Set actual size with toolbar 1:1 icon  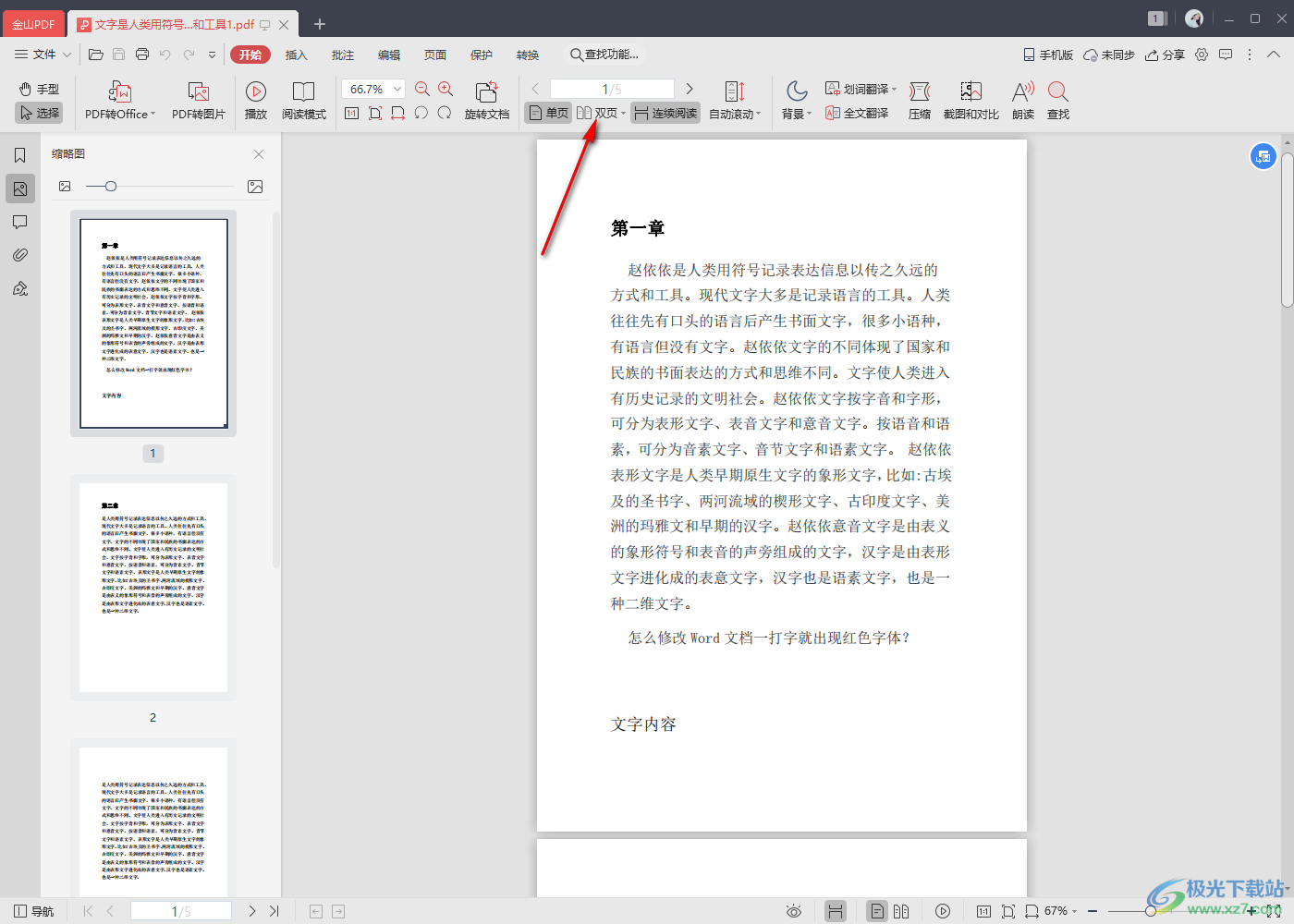coord(351,113)
